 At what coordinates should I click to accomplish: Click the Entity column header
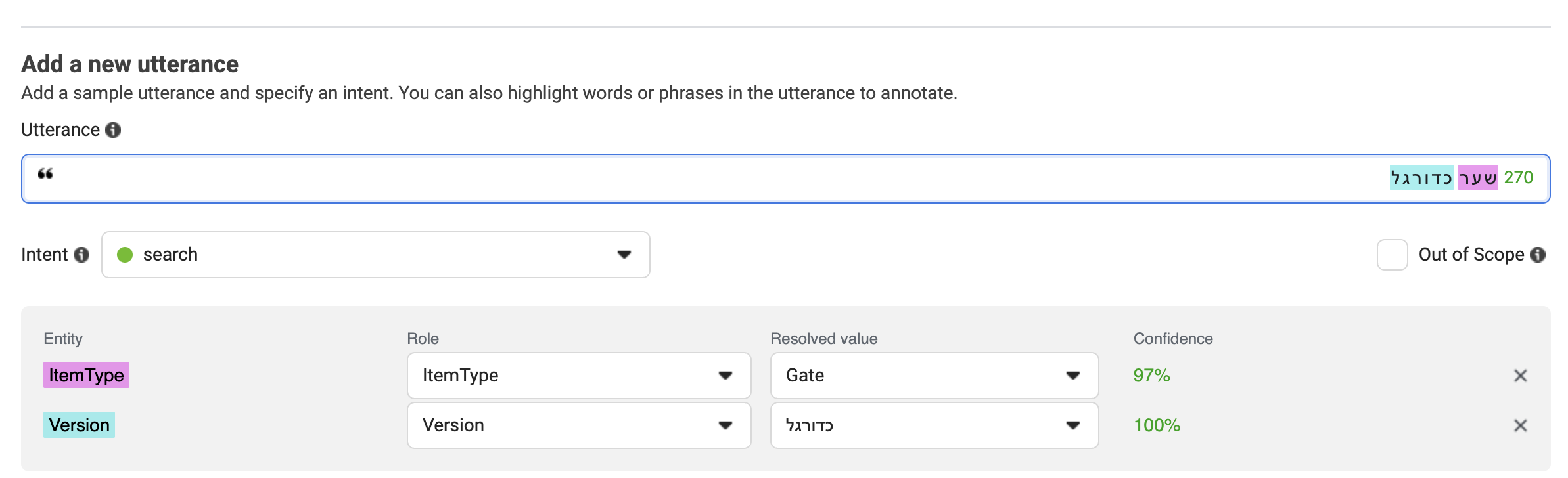pos(62,338)
